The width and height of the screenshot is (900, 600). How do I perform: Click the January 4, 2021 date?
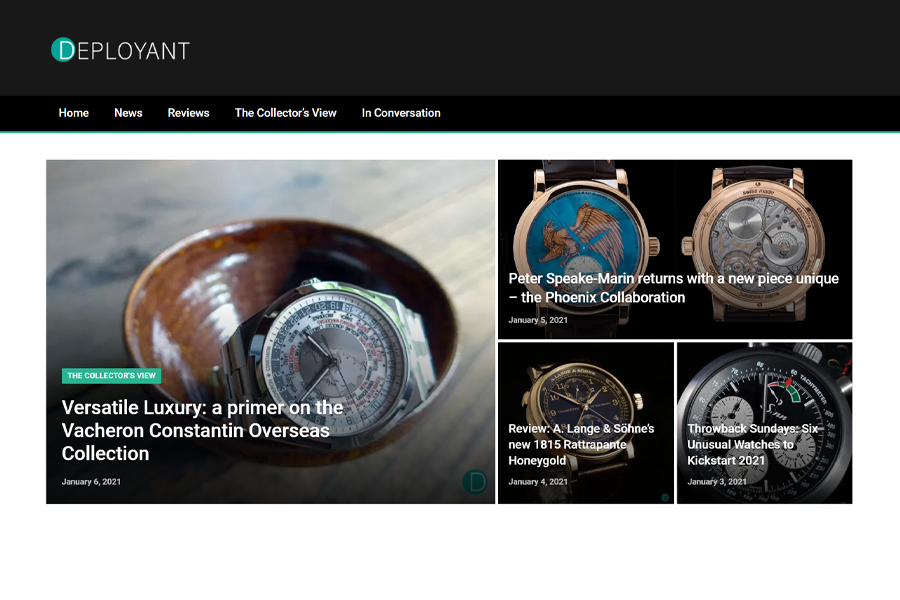coord(538,482)
